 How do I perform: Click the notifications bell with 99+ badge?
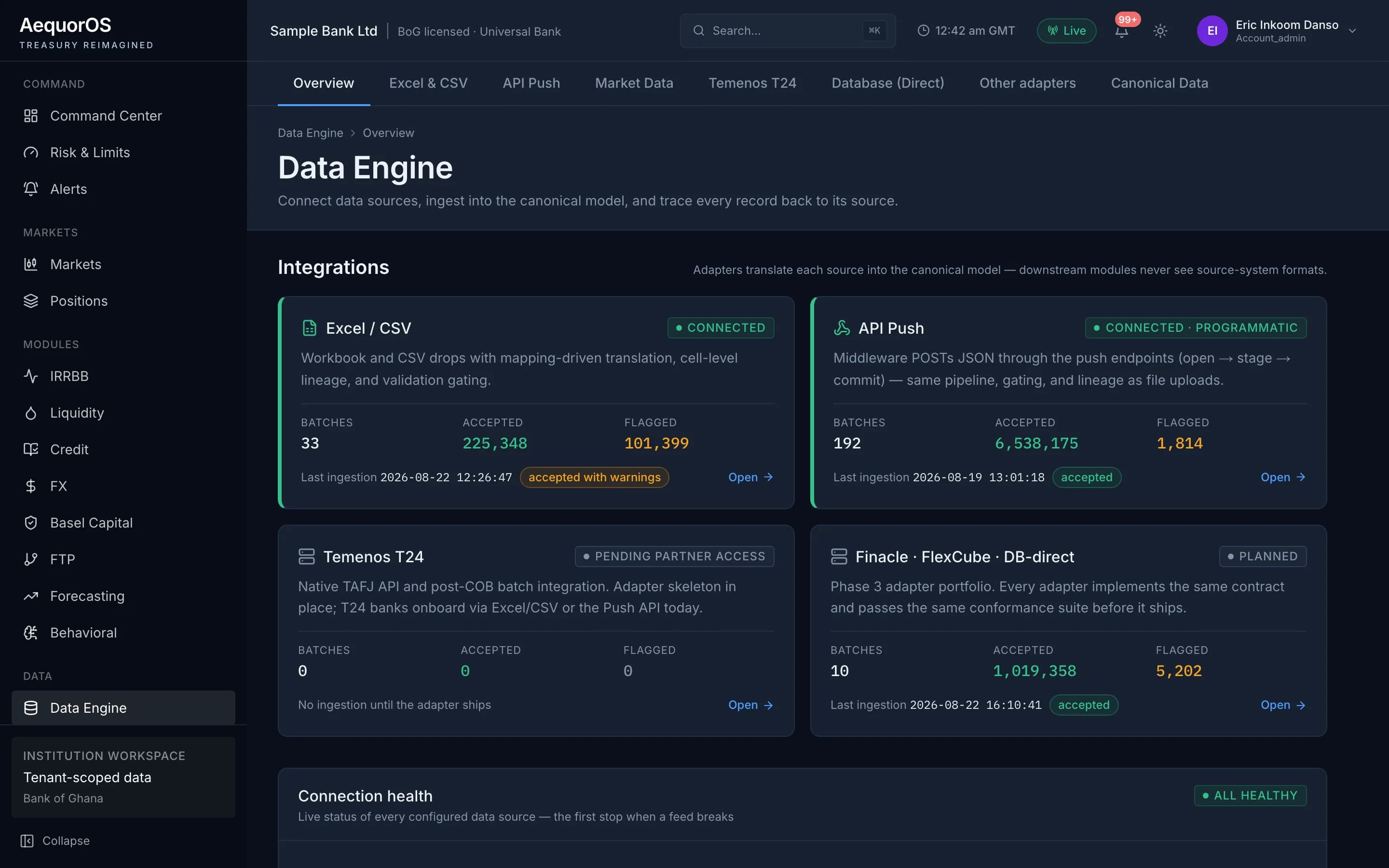click(x=1121, y=30)
